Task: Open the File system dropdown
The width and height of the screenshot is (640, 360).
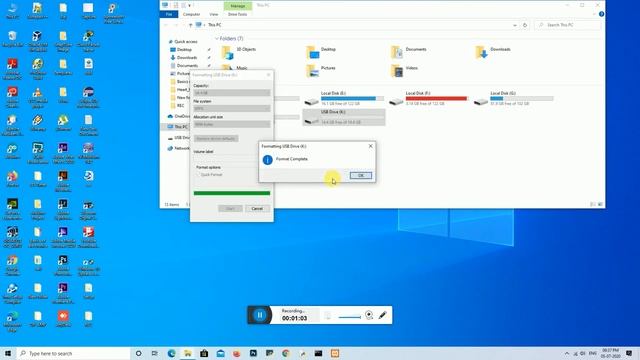Action: click(231, 109)
